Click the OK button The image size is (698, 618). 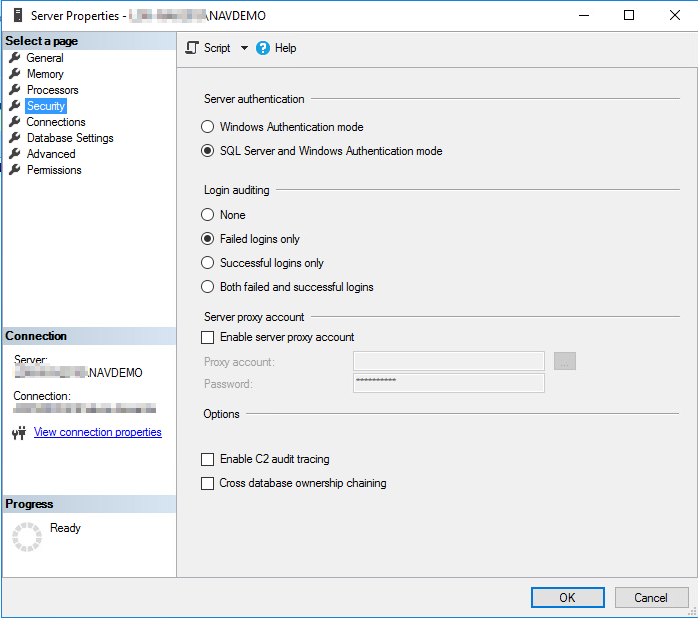[x=567, y=597]
